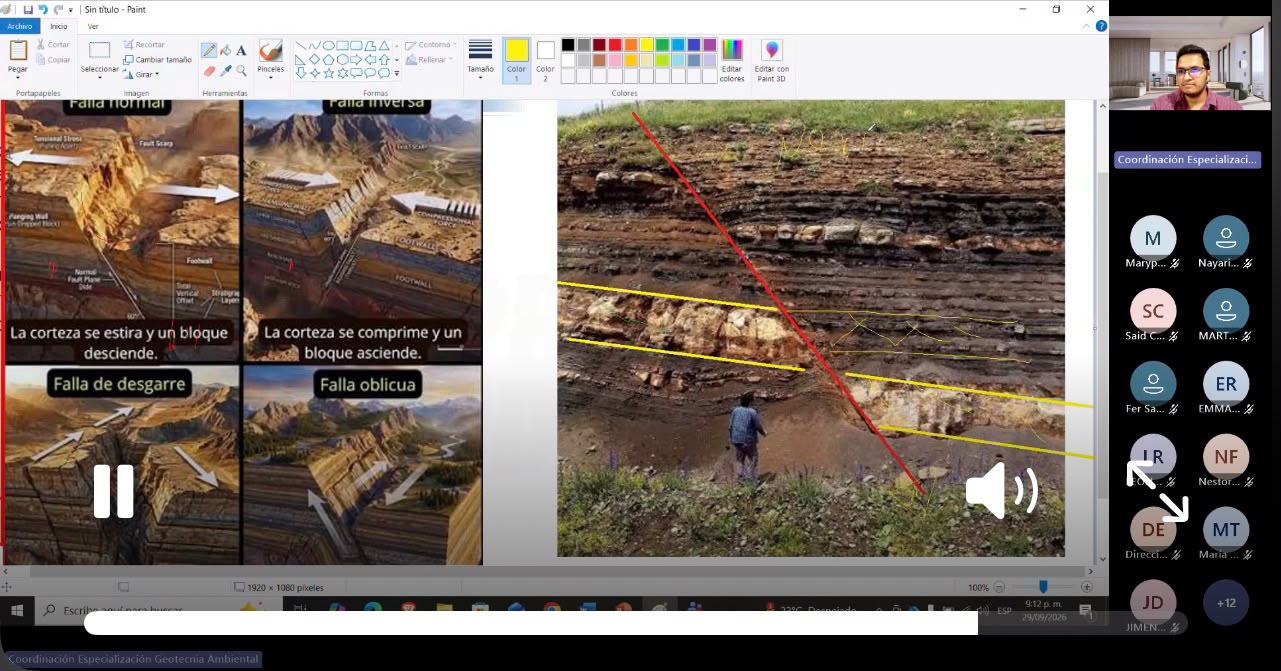
Task: Click the Cambiar tamaño button
Action: [x=158, y=60]
